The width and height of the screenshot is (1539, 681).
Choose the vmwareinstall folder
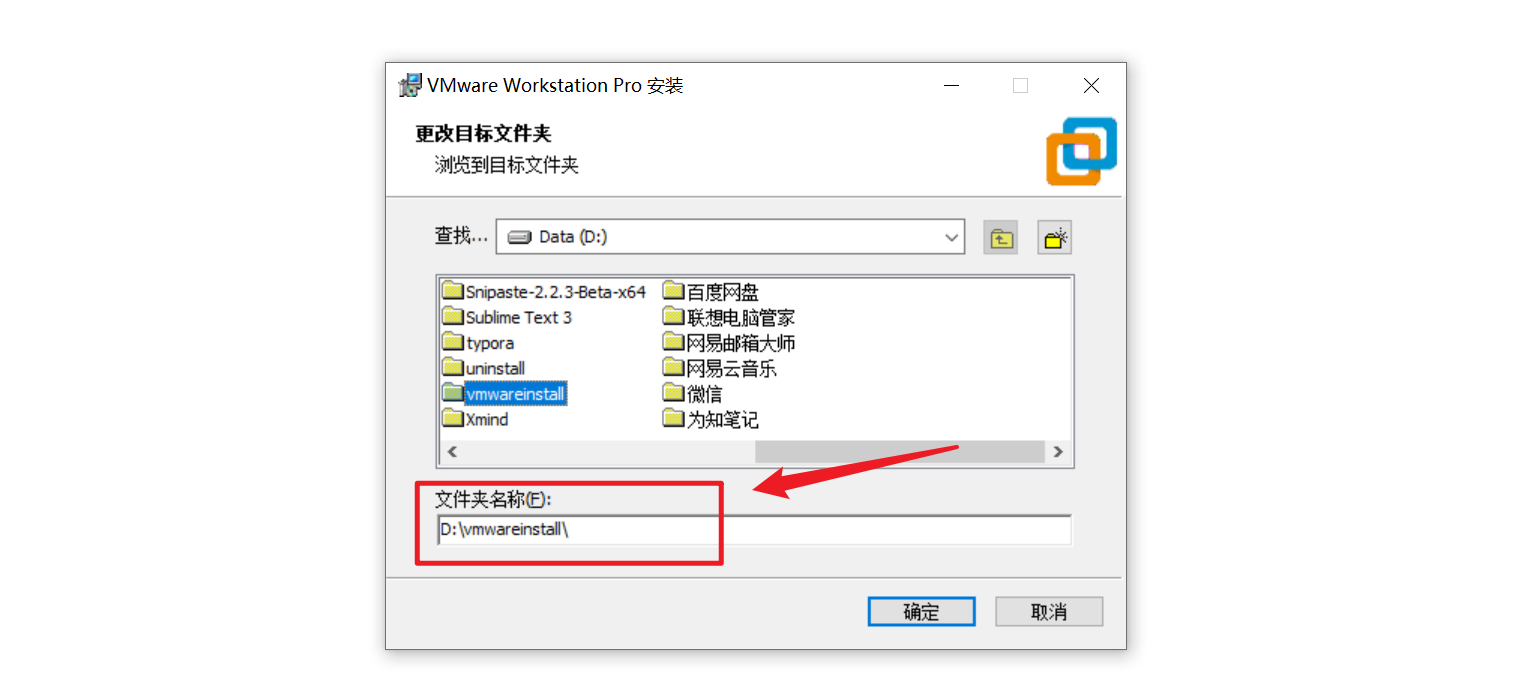504,394
